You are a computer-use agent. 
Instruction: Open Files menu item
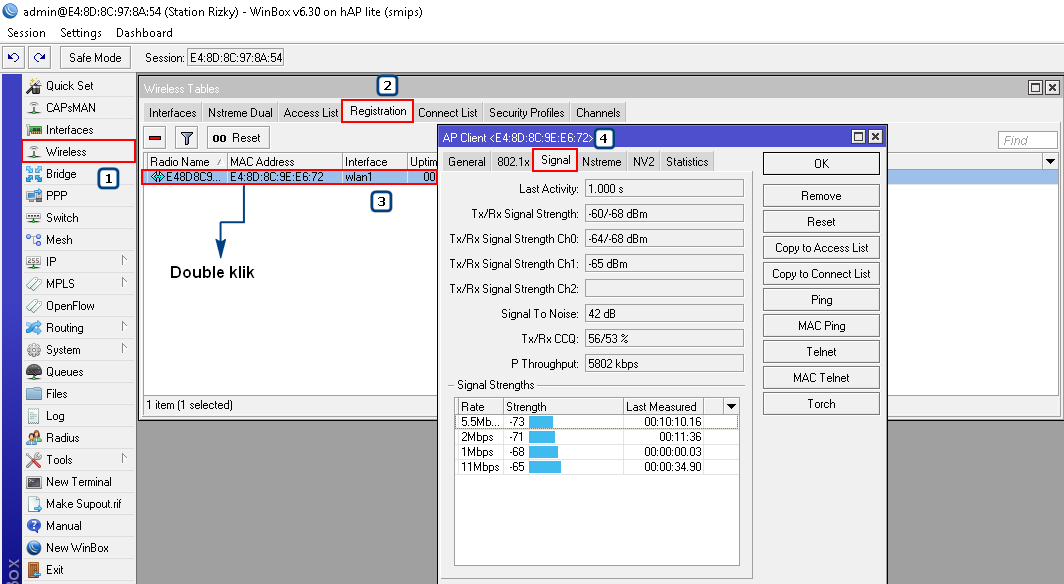tap(56, 393)
